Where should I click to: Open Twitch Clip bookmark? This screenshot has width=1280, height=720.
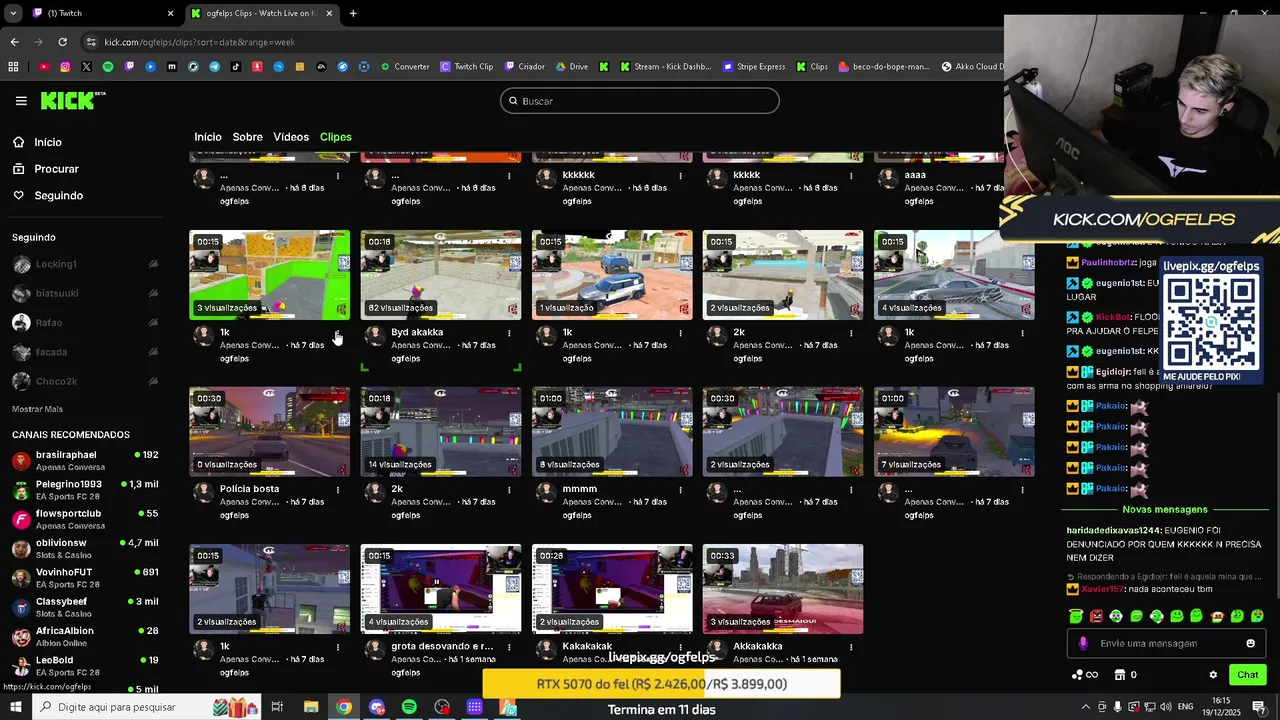[467, 67]
